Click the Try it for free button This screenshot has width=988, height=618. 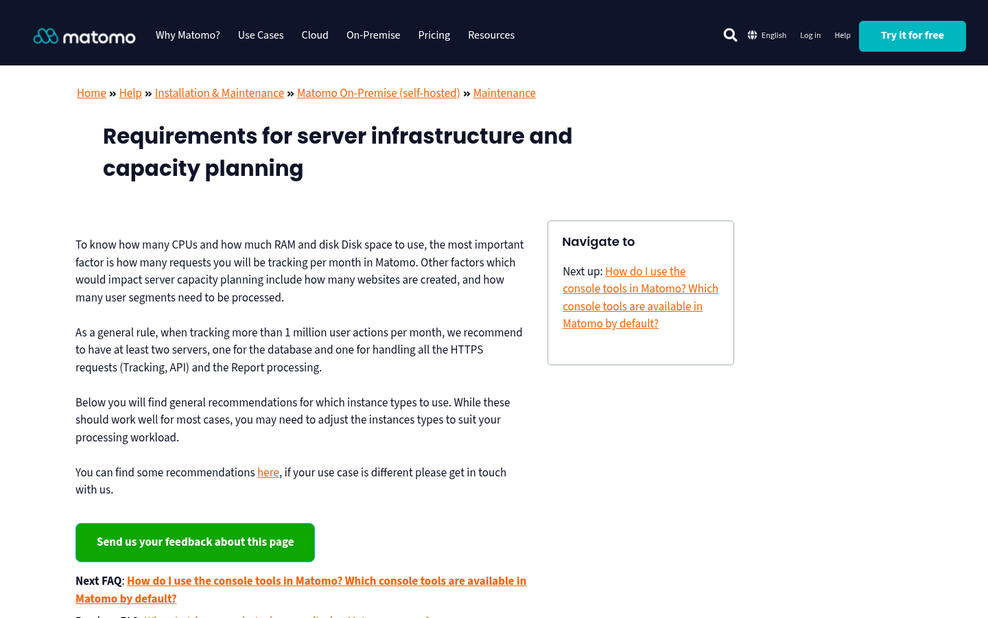[x=912, y=36]
